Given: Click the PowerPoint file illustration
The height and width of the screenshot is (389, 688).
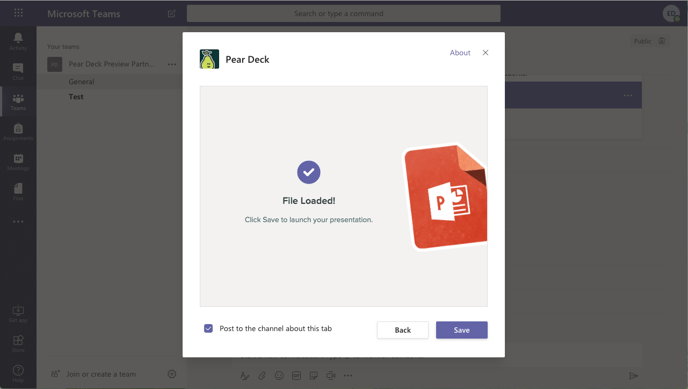Looking at the screenshot, I should [445, 196].
